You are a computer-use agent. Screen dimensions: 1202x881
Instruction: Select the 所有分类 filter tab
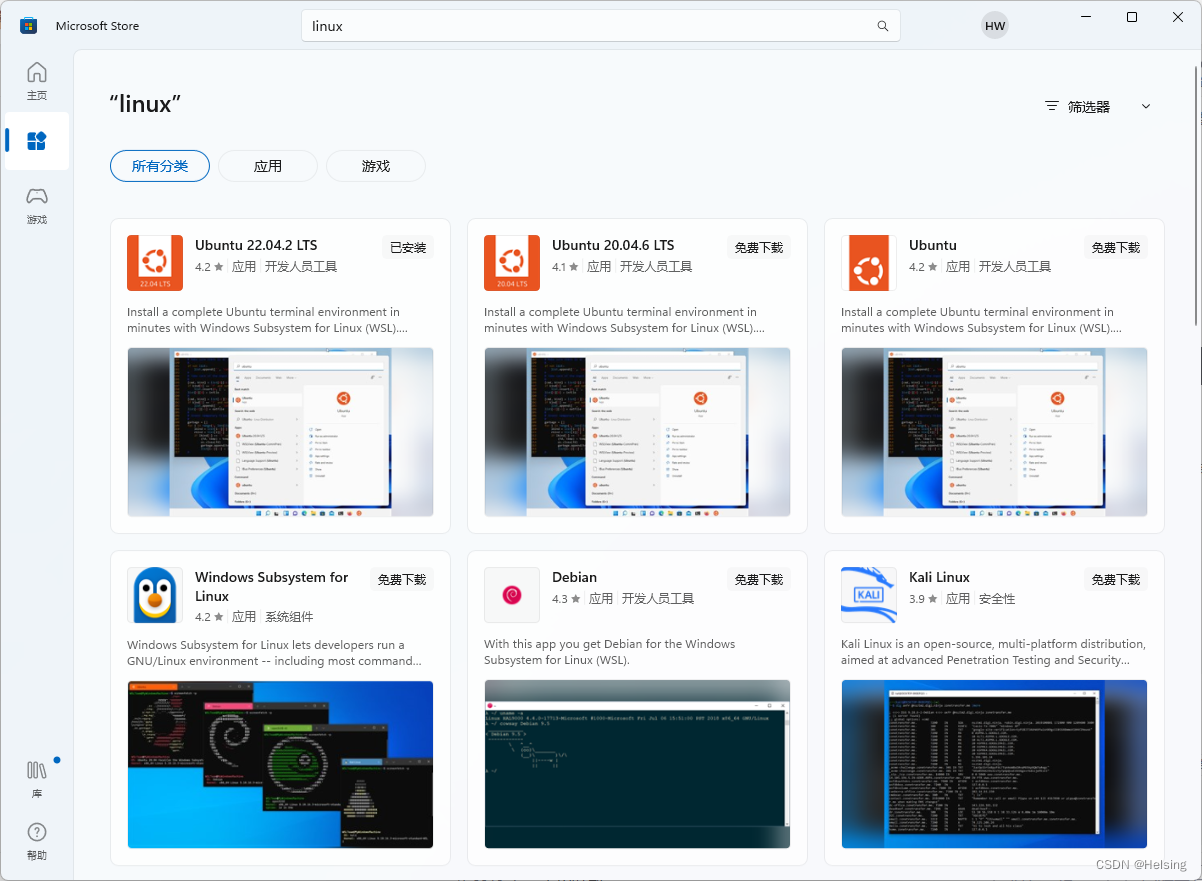click(x=160, y=166)
